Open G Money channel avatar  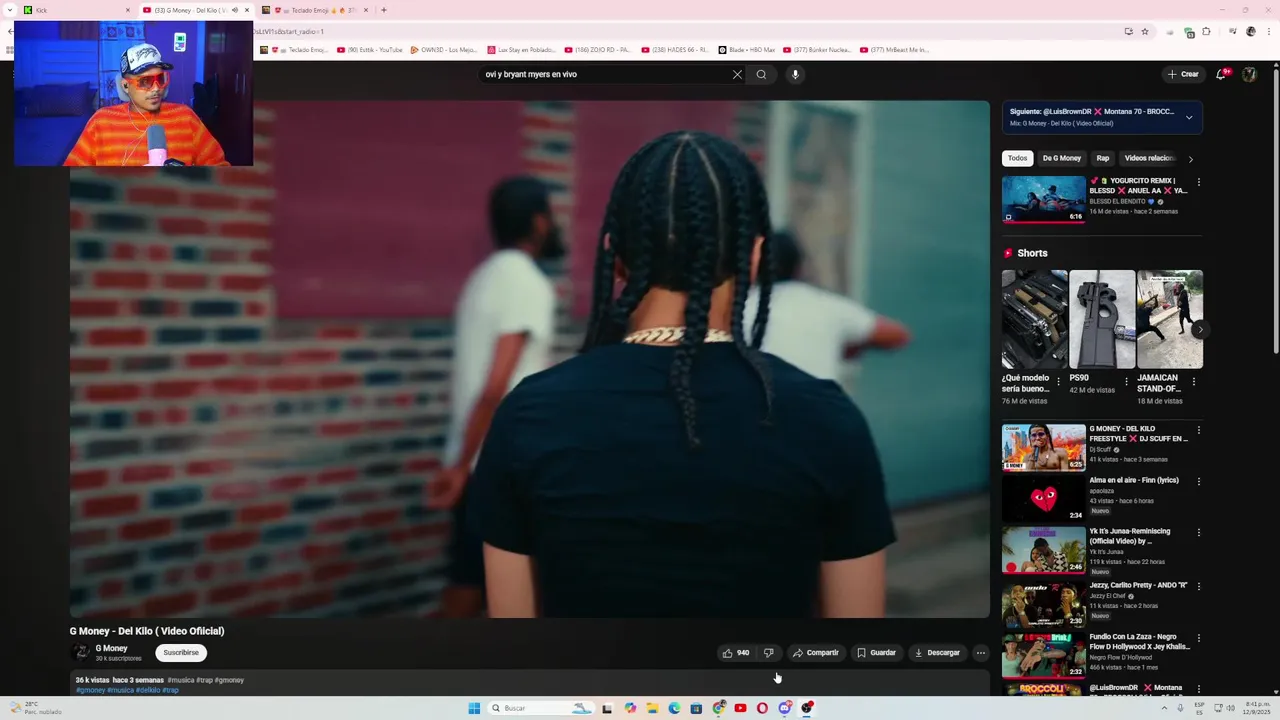[x=80, y=653]
